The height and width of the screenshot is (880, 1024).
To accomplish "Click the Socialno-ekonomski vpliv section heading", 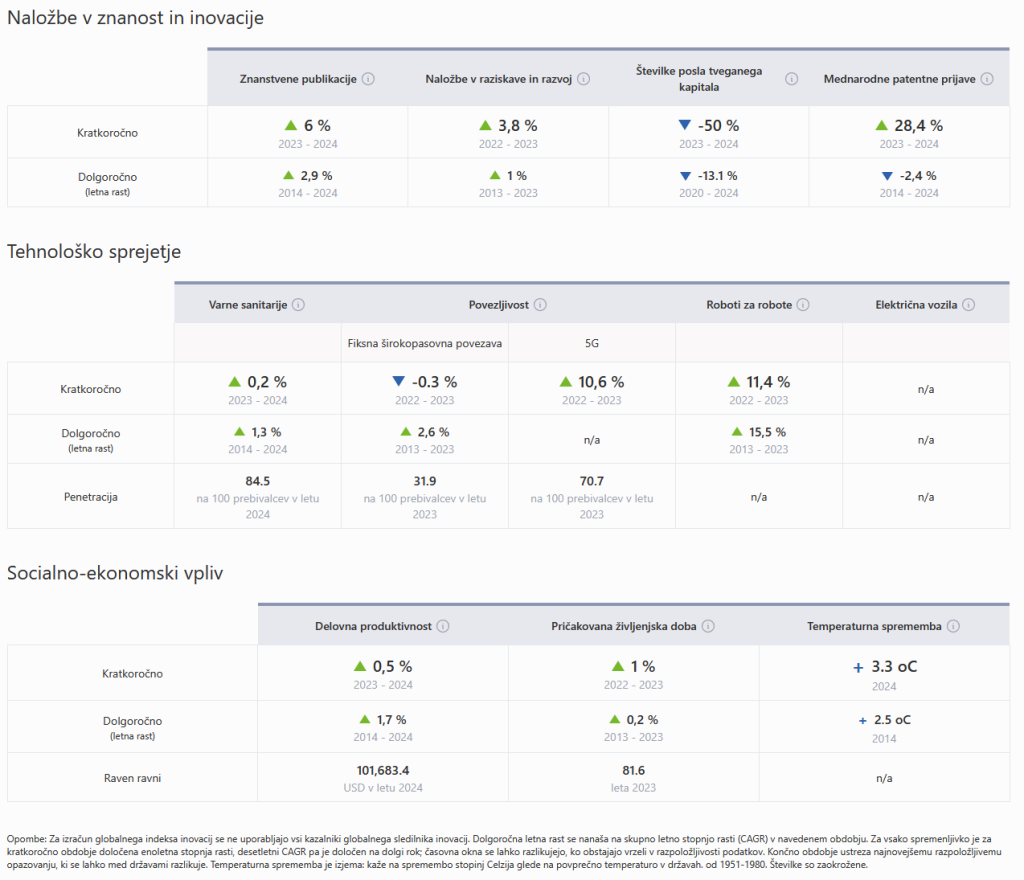I will coord(115,573).
